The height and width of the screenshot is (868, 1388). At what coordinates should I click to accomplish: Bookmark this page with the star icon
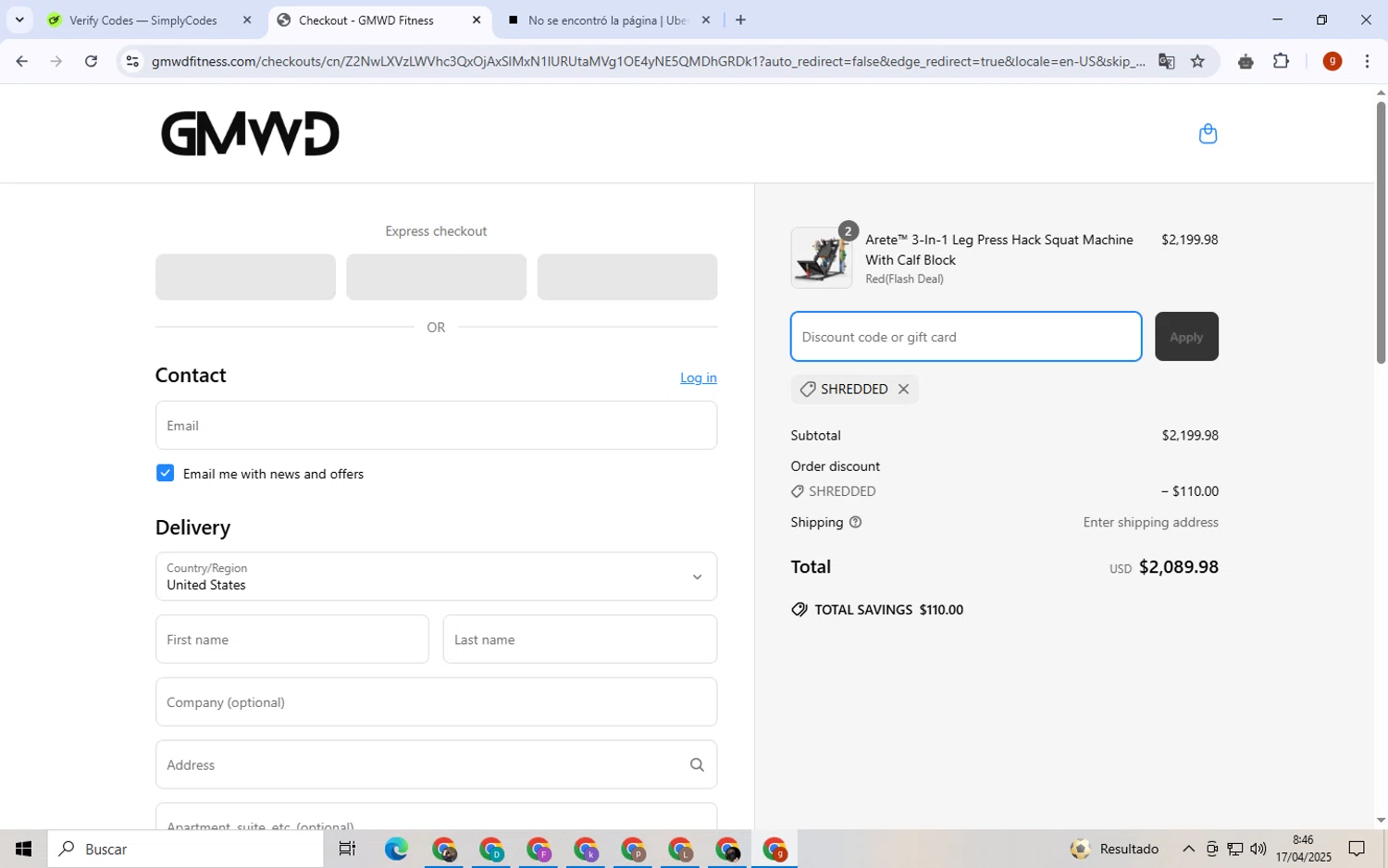(1197, 61)
